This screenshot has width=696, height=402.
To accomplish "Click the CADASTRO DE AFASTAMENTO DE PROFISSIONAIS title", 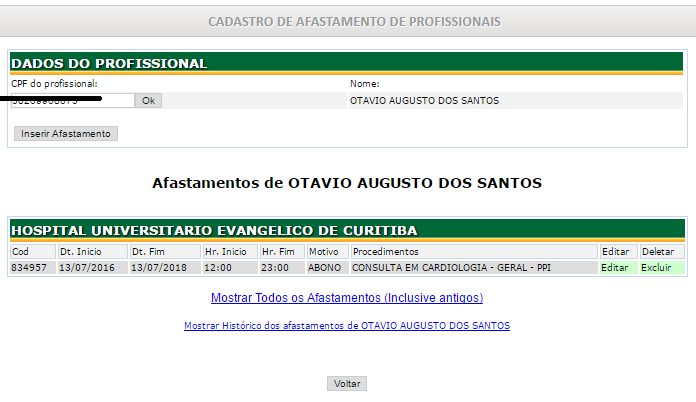I will pyautogui.click(x=354, y=22).
